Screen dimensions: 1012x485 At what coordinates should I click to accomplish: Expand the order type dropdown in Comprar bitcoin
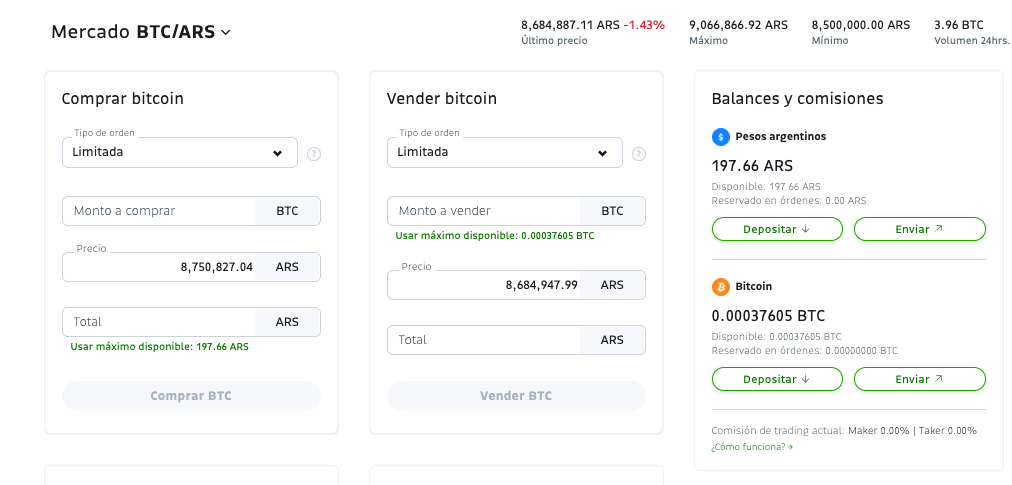pyautogui.click(x=180, y=153)
